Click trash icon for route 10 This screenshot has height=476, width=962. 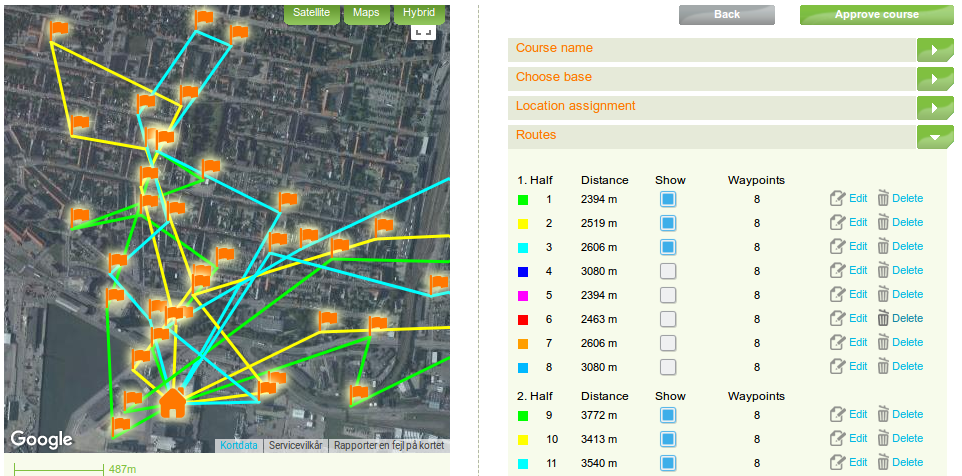[x=883, y=439]
